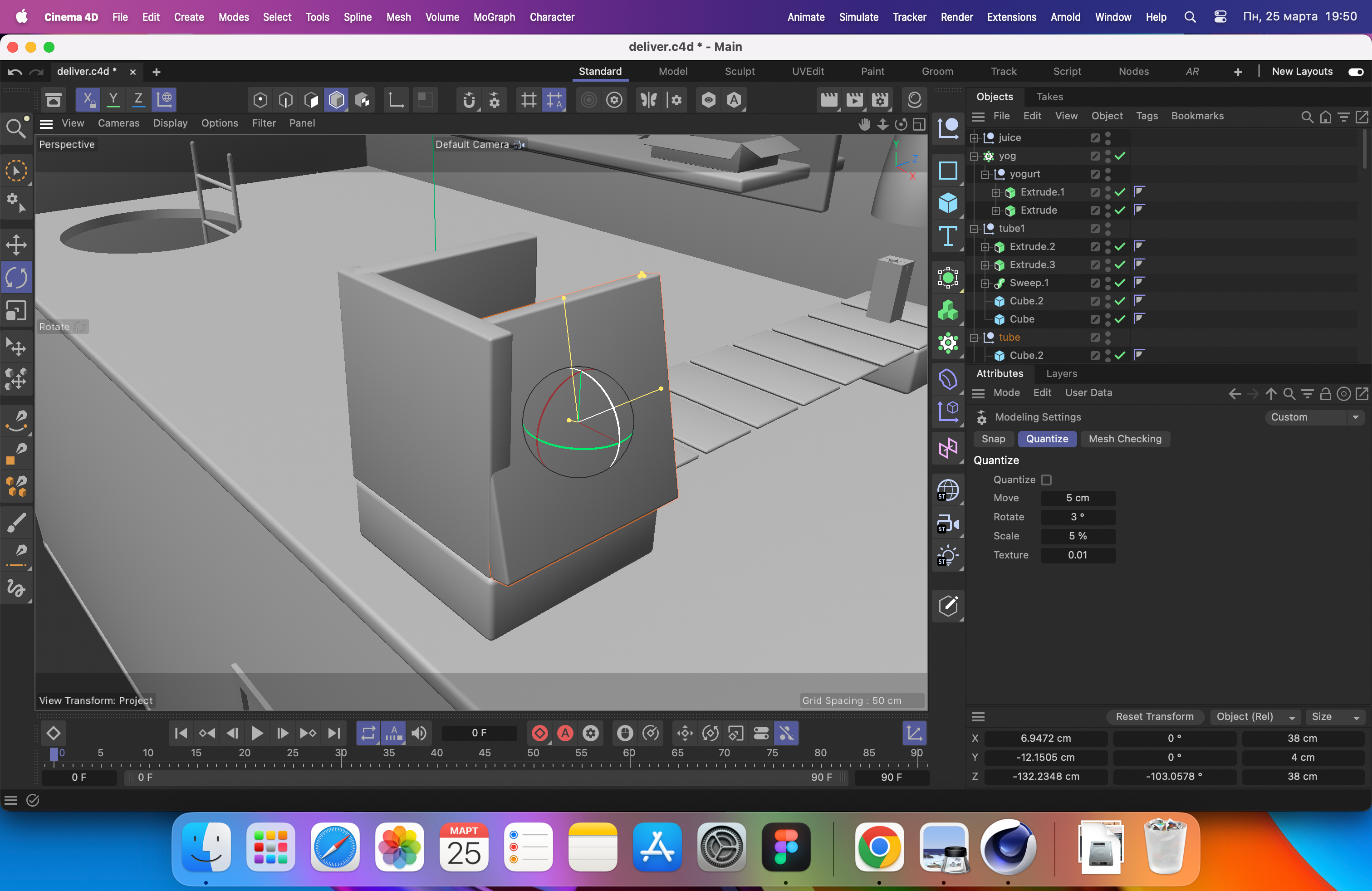Select the Move tool in left toolbar
The height and width of the screenshot is (891, 1372).
[x=16, y=245]
